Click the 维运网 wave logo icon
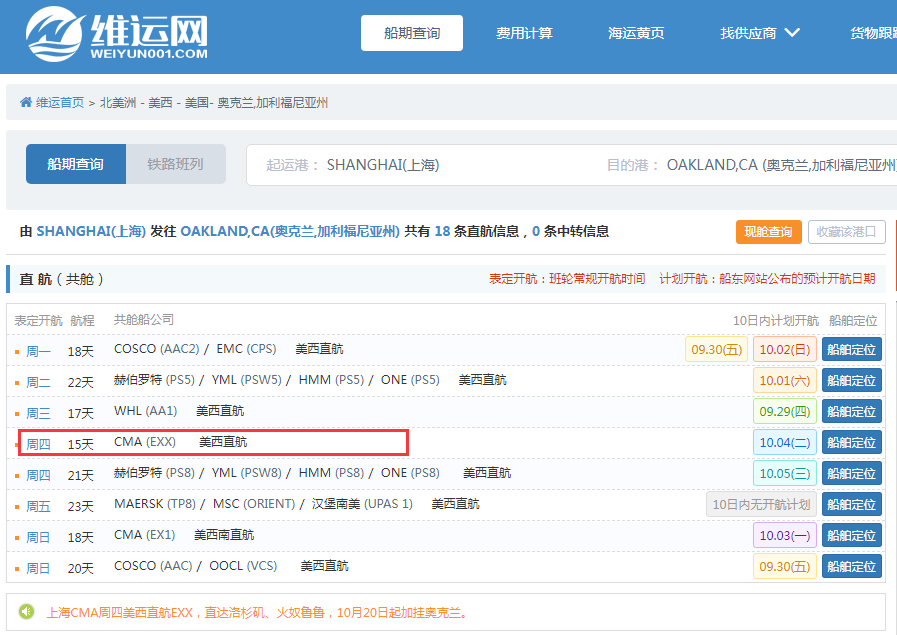897x635 pixels. coord(55,33)
